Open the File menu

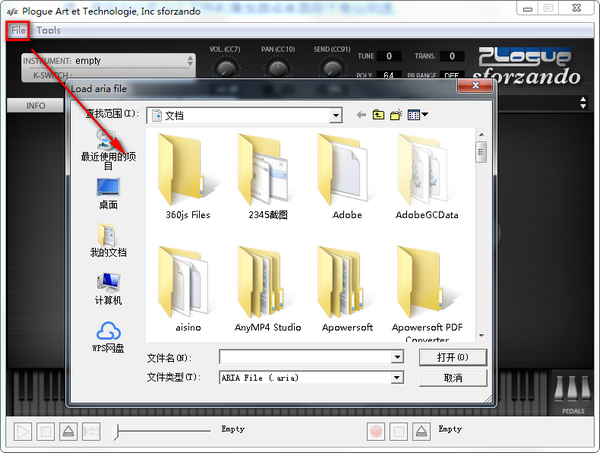tap(18, 31)
